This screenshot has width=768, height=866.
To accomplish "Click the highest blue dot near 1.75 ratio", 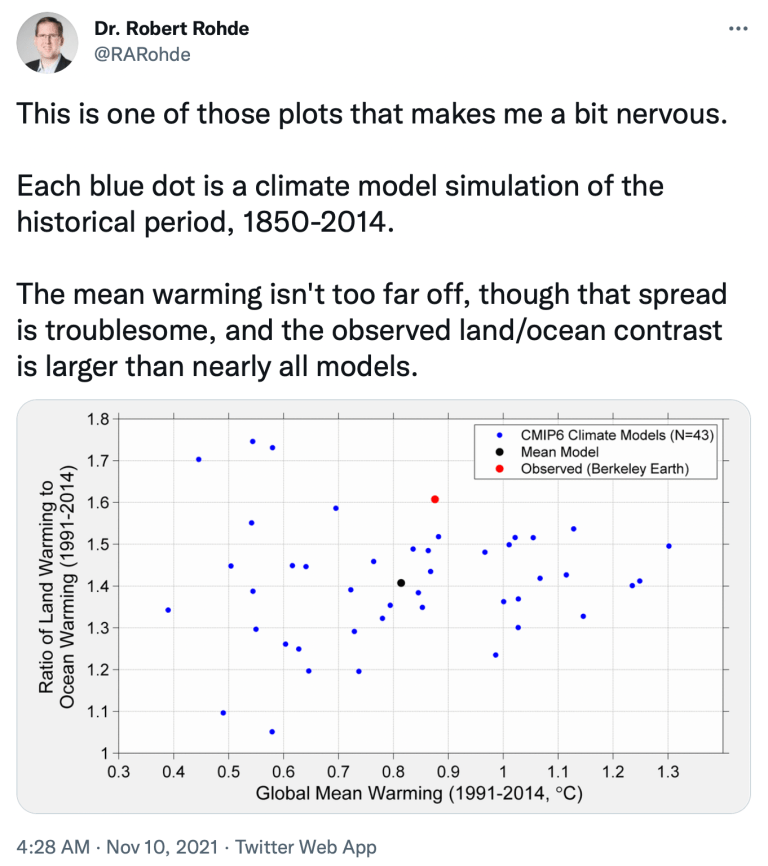I will (x=252, y=441).
